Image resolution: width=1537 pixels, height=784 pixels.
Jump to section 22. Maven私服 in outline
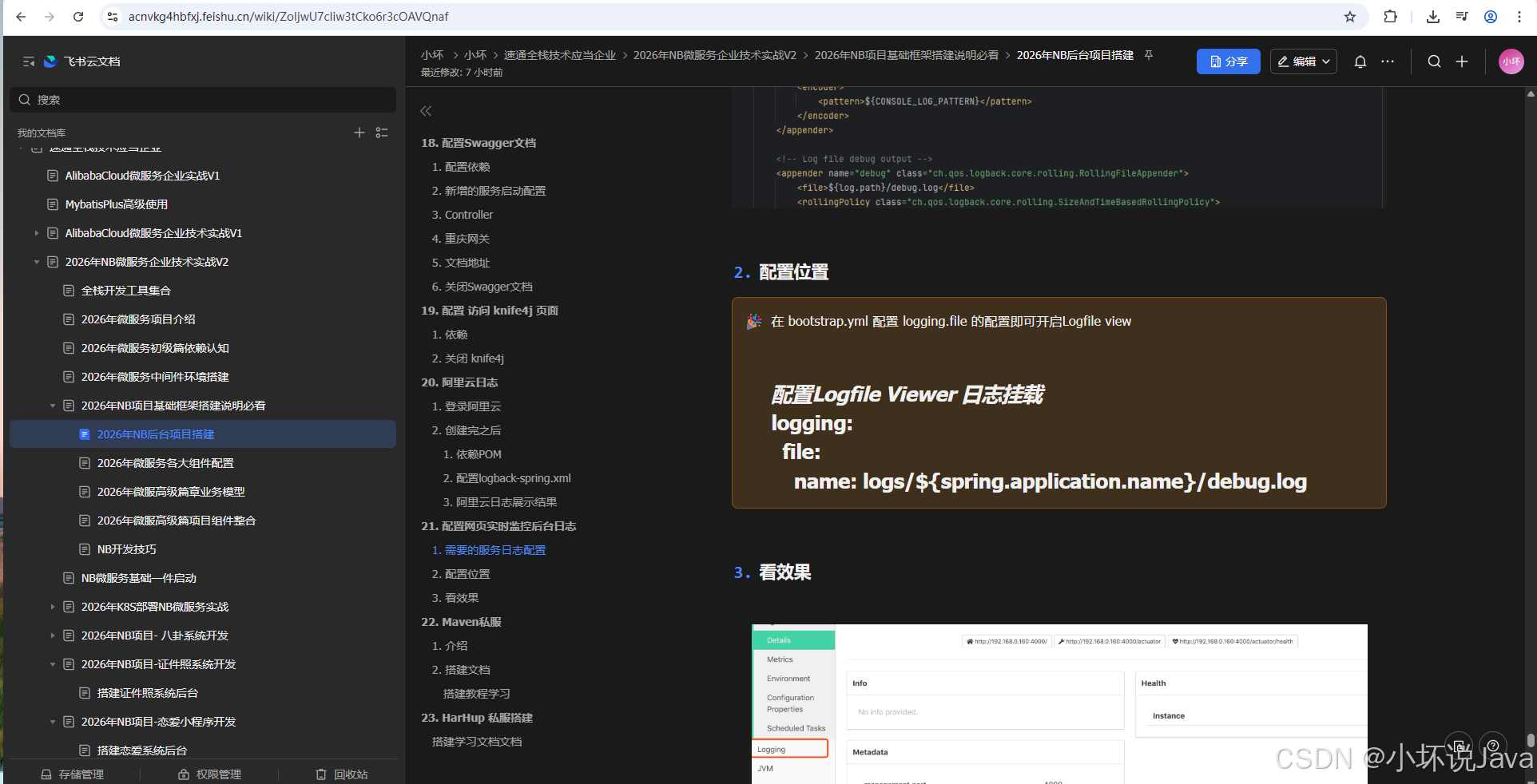click(x=461, y=622)
